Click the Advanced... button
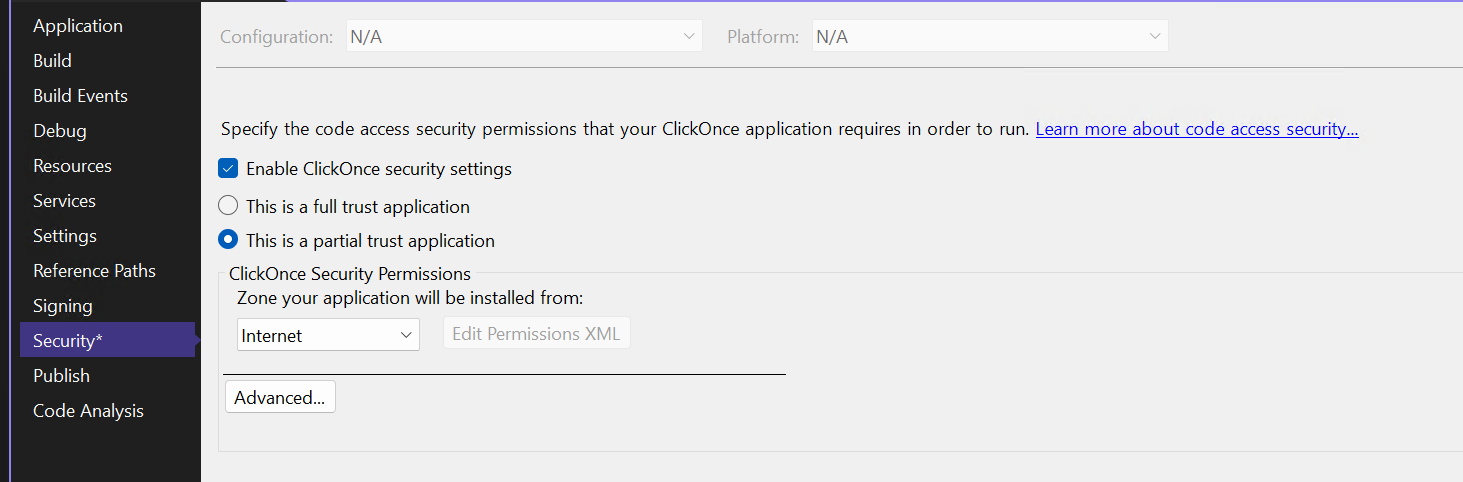The width and height of the screenshot is (1463, 482). pos(280,398)
